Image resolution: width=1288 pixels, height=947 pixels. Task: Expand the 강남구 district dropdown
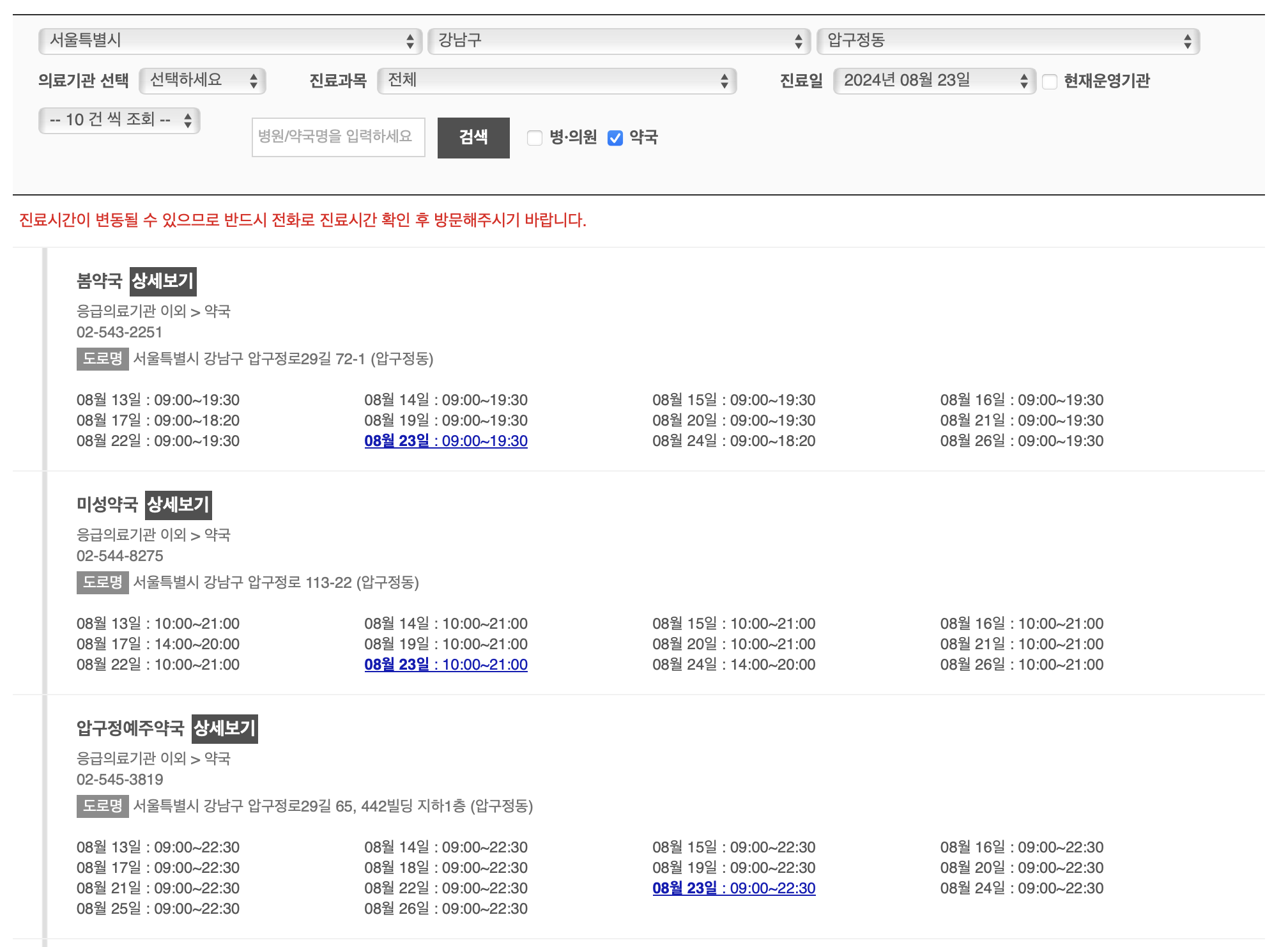pyautogui.click(x=618, y=41)
